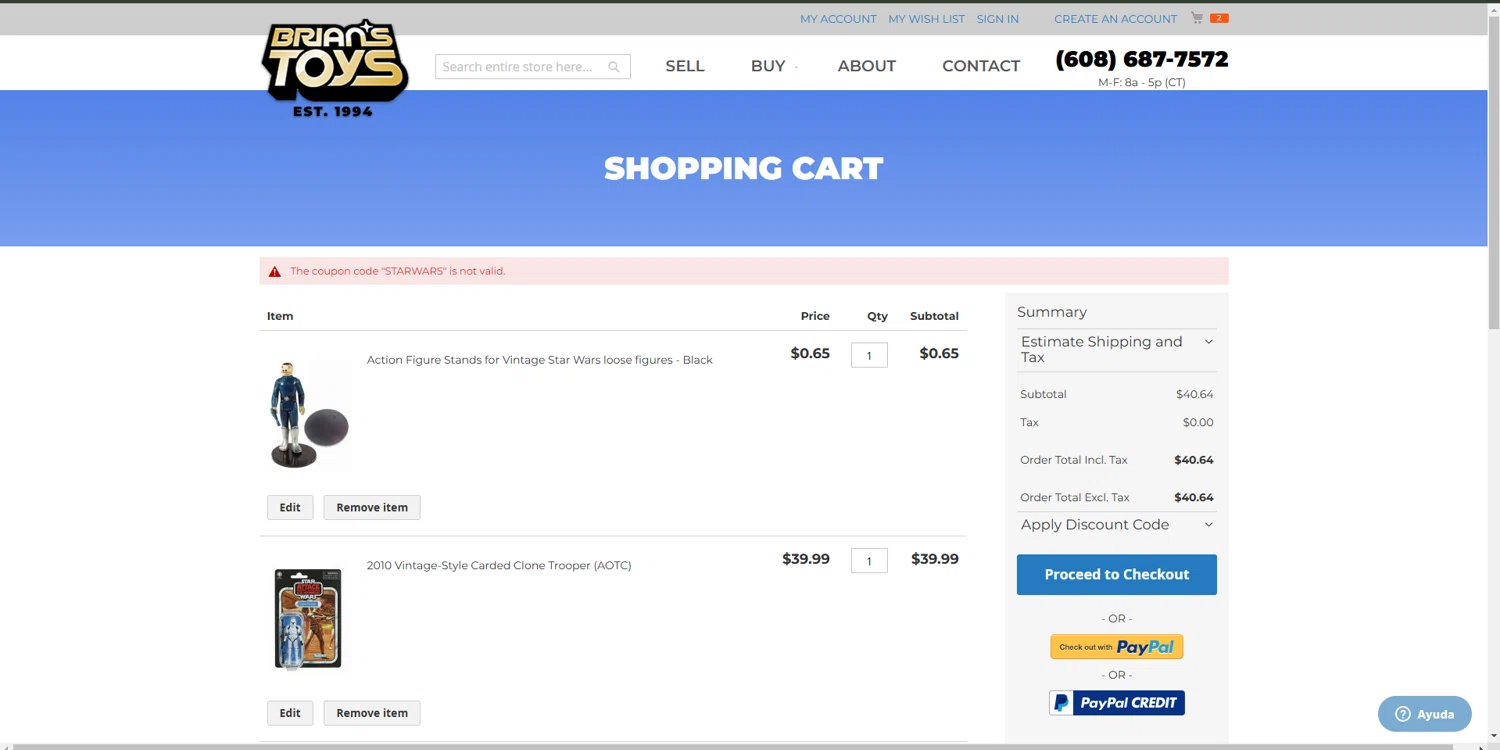Edit the Clone Trooper item

(x=290, y=713)
